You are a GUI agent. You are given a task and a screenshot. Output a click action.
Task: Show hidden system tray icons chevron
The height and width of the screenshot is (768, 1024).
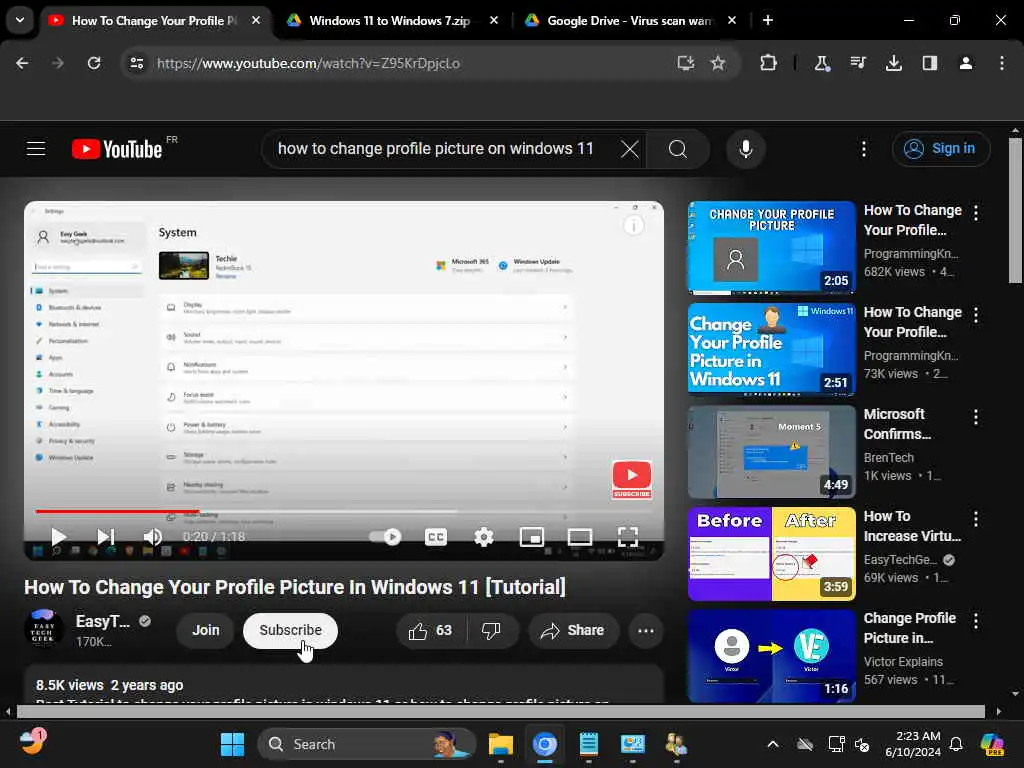coord(773,744)
